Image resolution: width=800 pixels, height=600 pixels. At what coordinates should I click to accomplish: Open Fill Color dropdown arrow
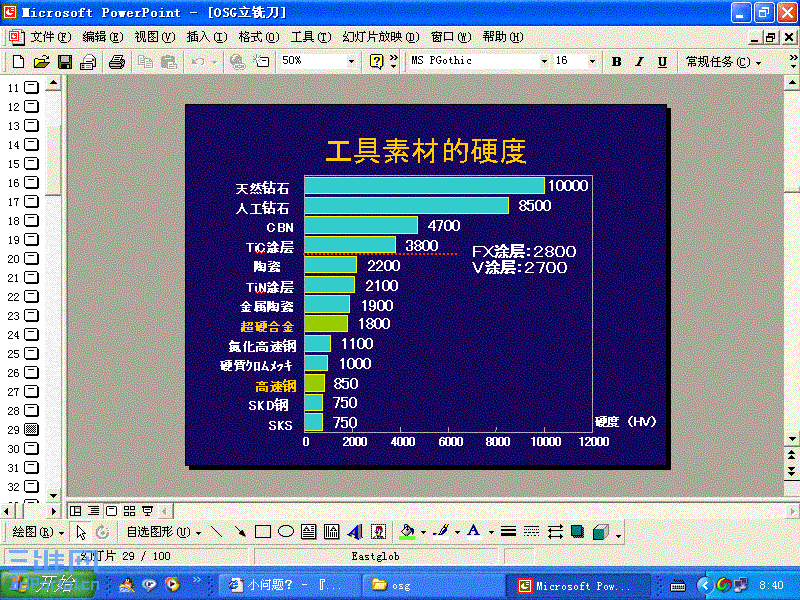[423, 532]
